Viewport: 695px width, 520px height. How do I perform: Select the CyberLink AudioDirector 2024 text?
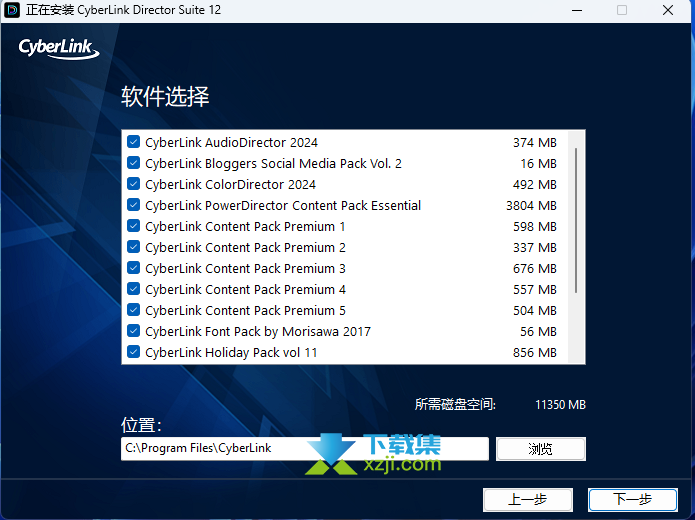231,142
